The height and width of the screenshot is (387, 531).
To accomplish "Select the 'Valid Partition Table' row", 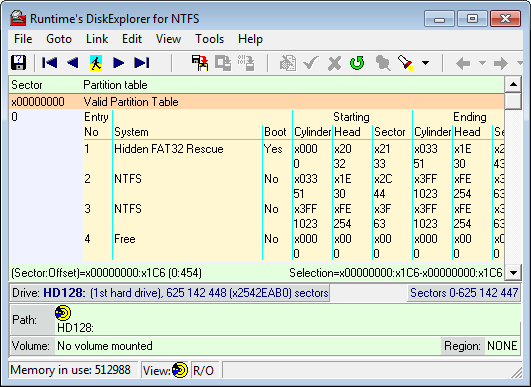I will tap(256, 102).
